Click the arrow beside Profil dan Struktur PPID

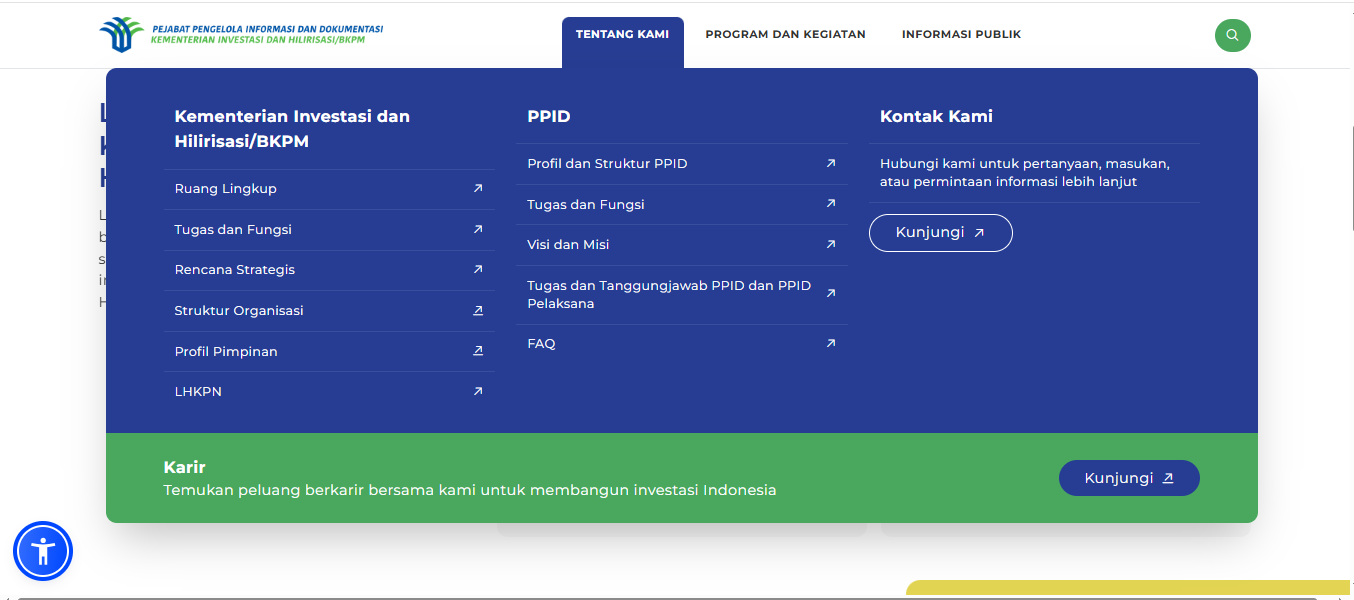[829, 162]
